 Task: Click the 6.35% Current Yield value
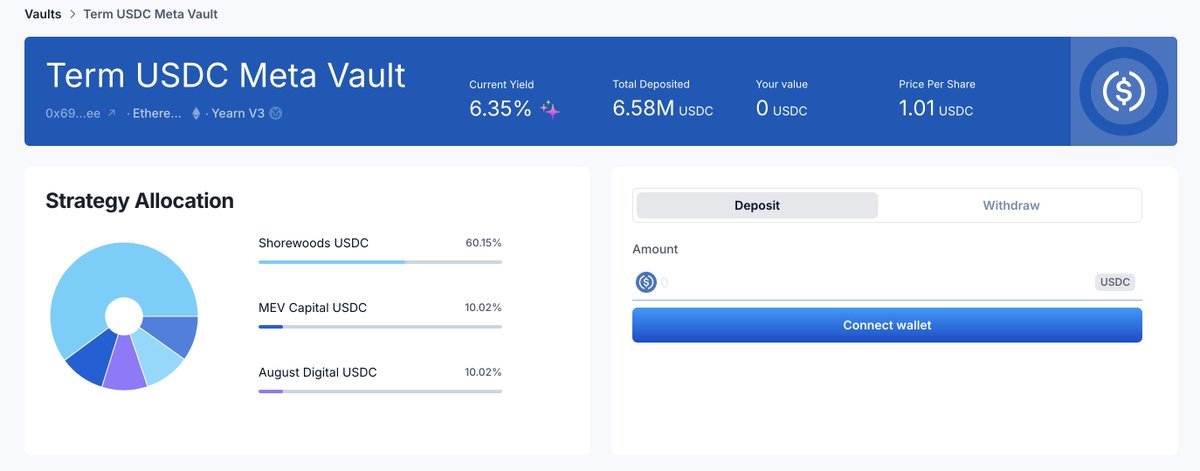coord(500,109)
